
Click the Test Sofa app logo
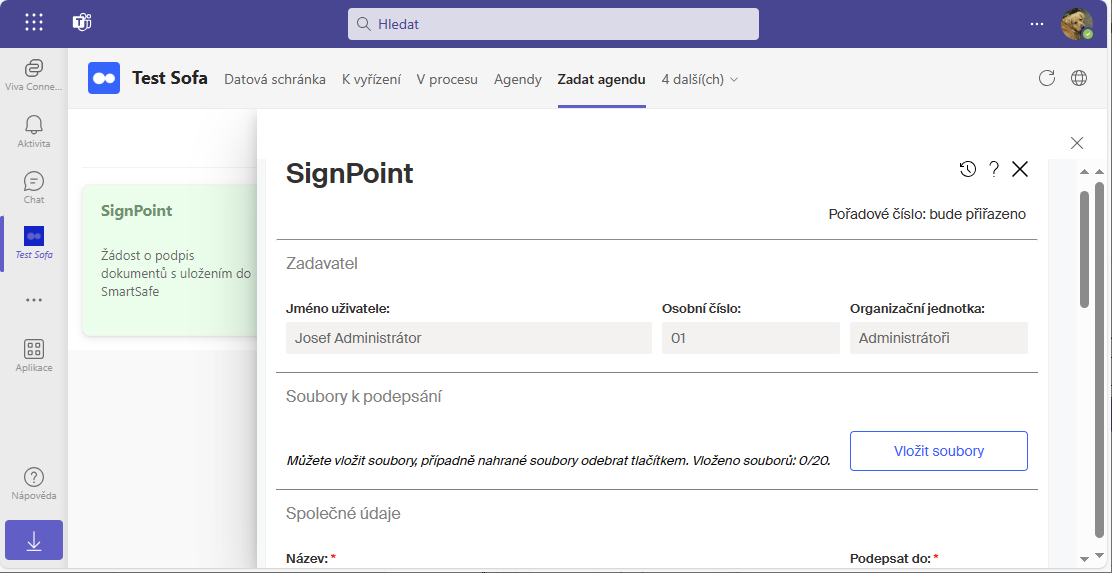click(x=104, y=78)
